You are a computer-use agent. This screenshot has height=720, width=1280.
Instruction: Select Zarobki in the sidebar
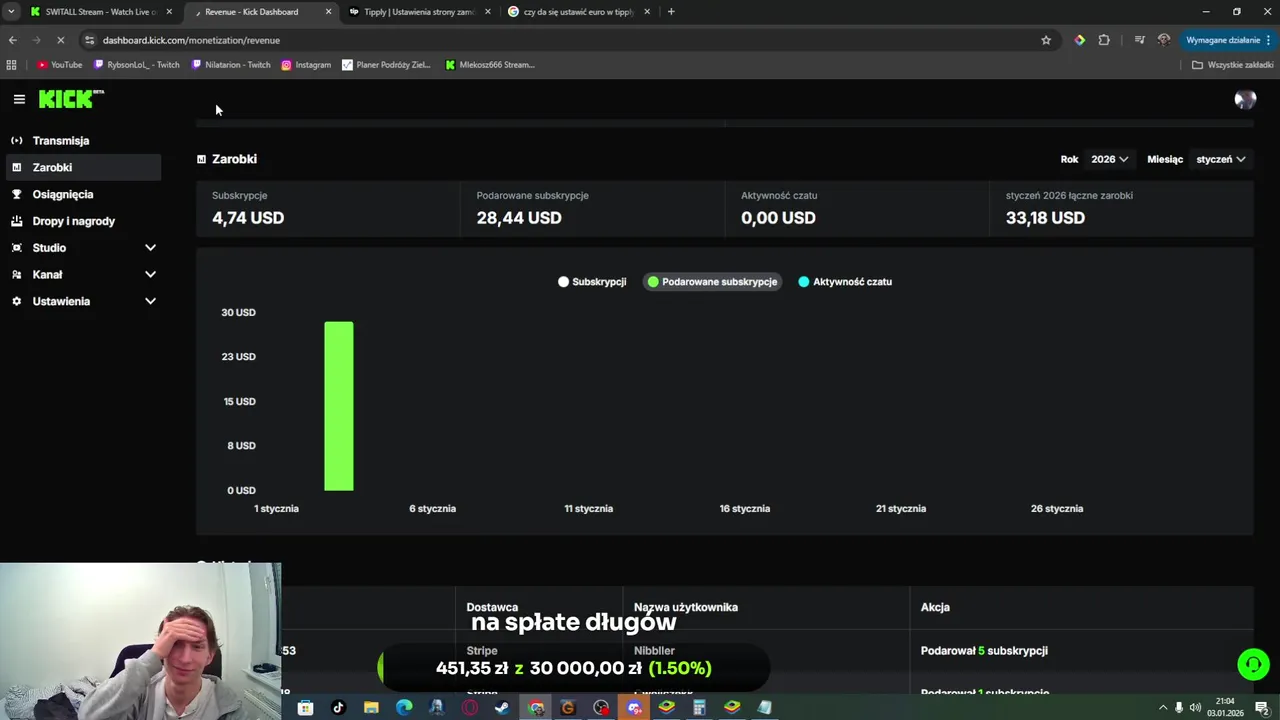click(84, 168)
